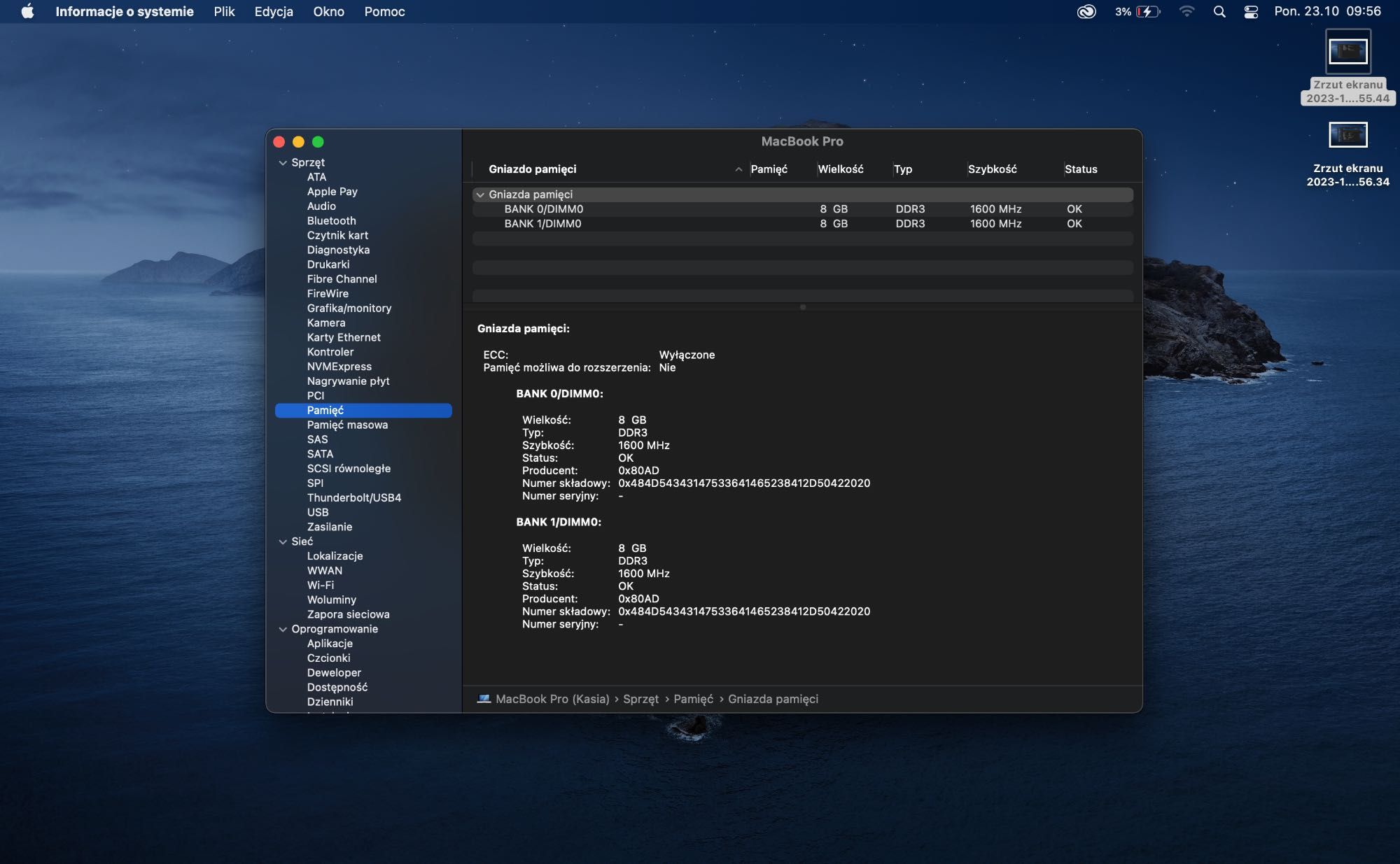
Task: Select BANK 0/DIMM0 row
Action: [x=802, y=209]
